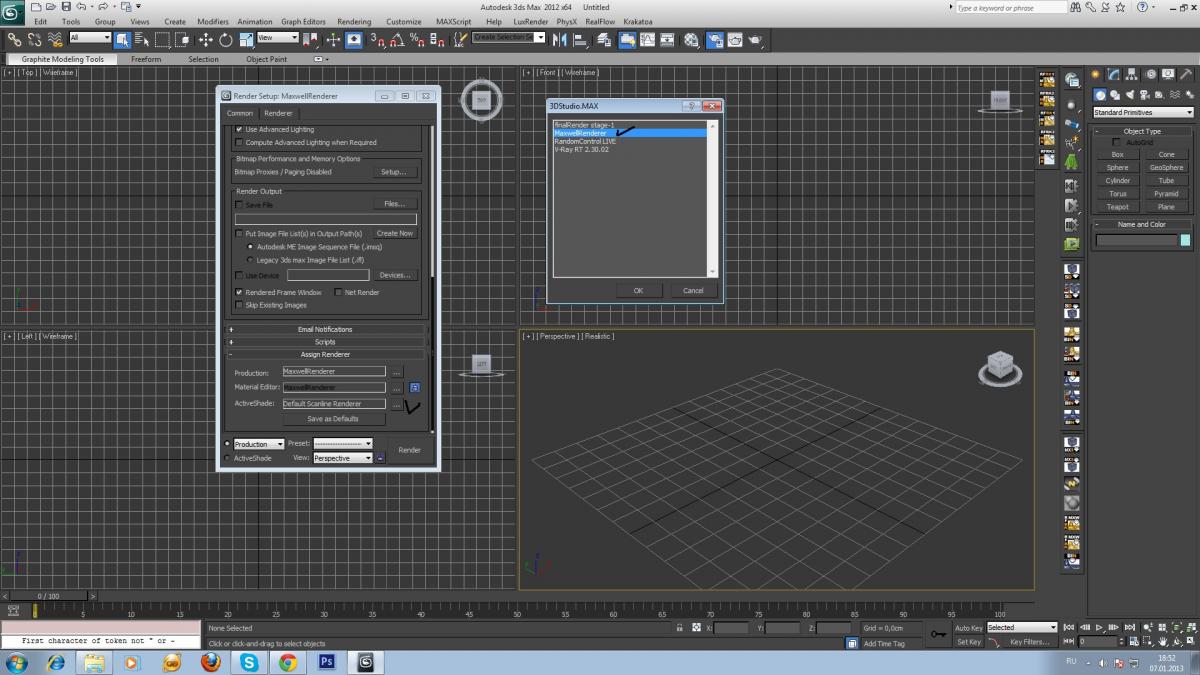Open the Modify panel tab icon

1114,75
